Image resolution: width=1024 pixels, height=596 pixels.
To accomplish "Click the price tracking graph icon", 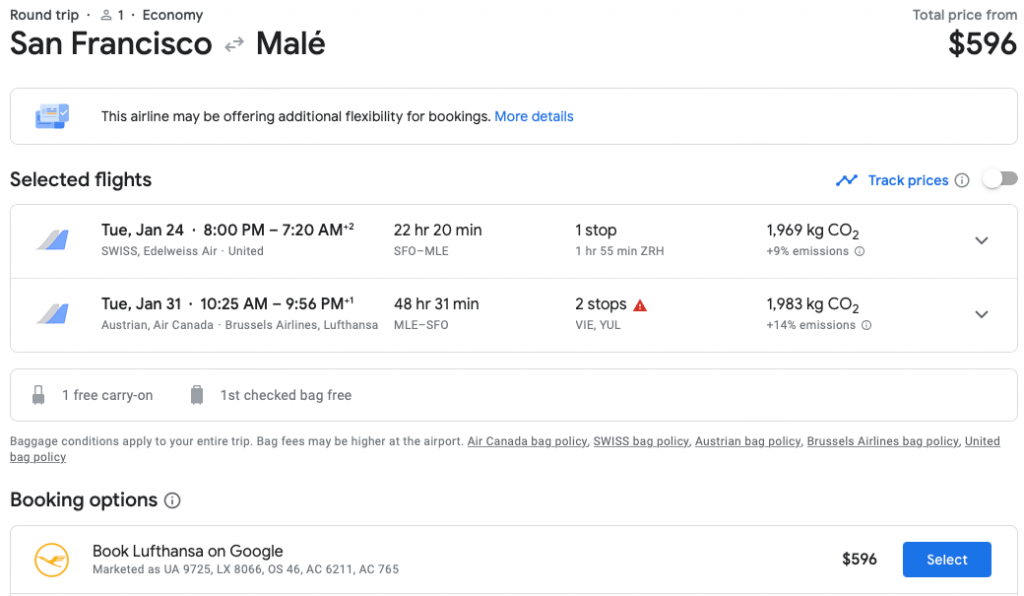I will (847, 181).
